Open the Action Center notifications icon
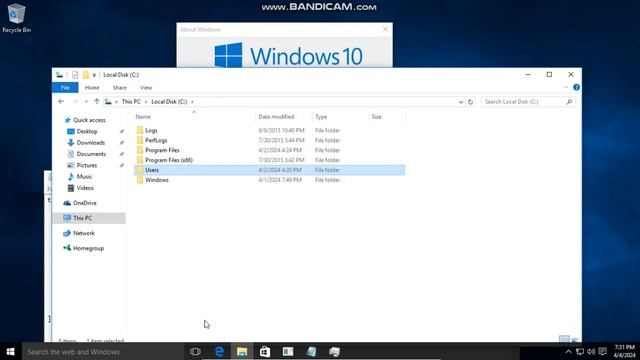Image resolution: width=640 pixels, height=360 pixels. pos(602,352)
